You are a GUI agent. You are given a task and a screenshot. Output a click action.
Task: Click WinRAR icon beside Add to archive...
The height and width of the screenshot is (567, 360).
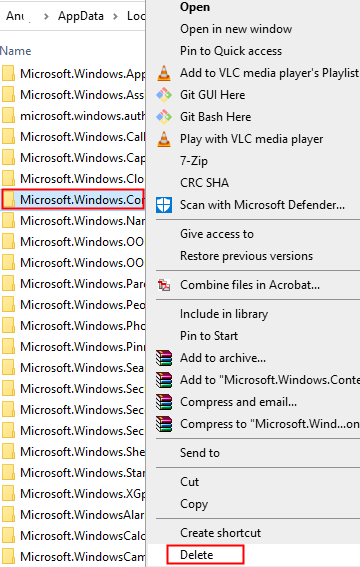pyautogui.click(x=164, y=358)
